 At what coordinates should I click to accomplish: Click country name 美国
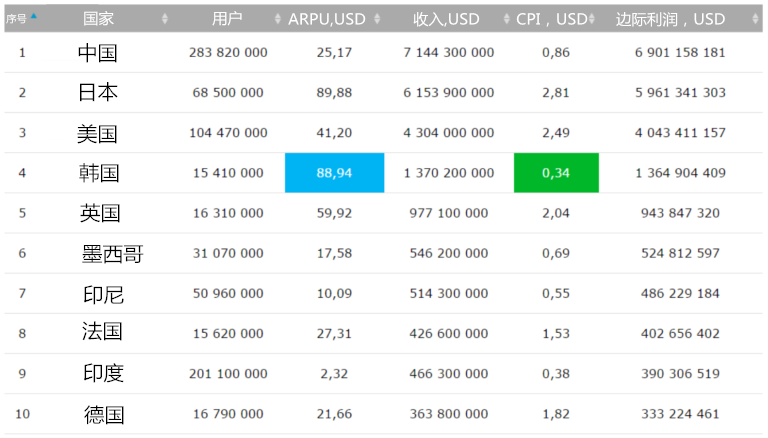(x=97, y=133)
